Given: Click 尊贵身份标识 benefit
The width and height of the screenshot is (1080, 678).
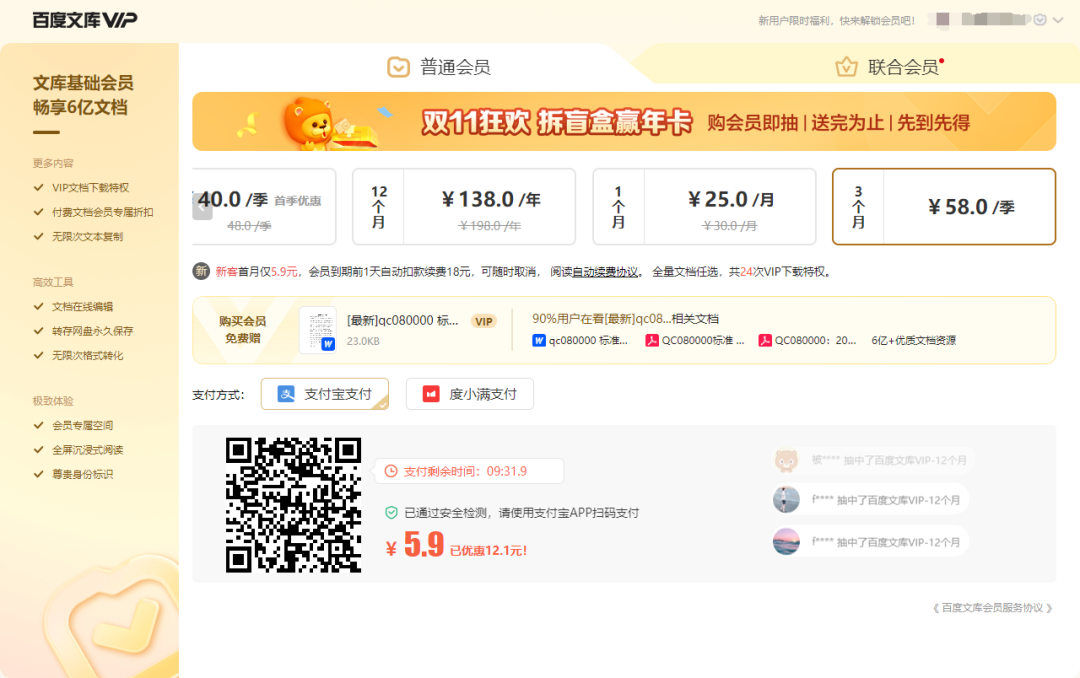Looking at the screenshot, I should tap(74, 474).
